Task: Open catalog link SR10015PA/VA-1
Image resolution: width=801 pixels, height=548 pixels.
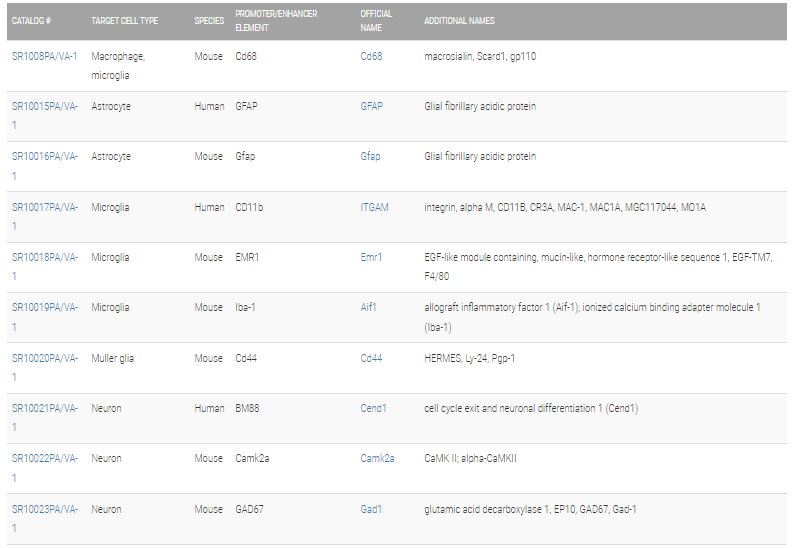Action: click(45, 115)
